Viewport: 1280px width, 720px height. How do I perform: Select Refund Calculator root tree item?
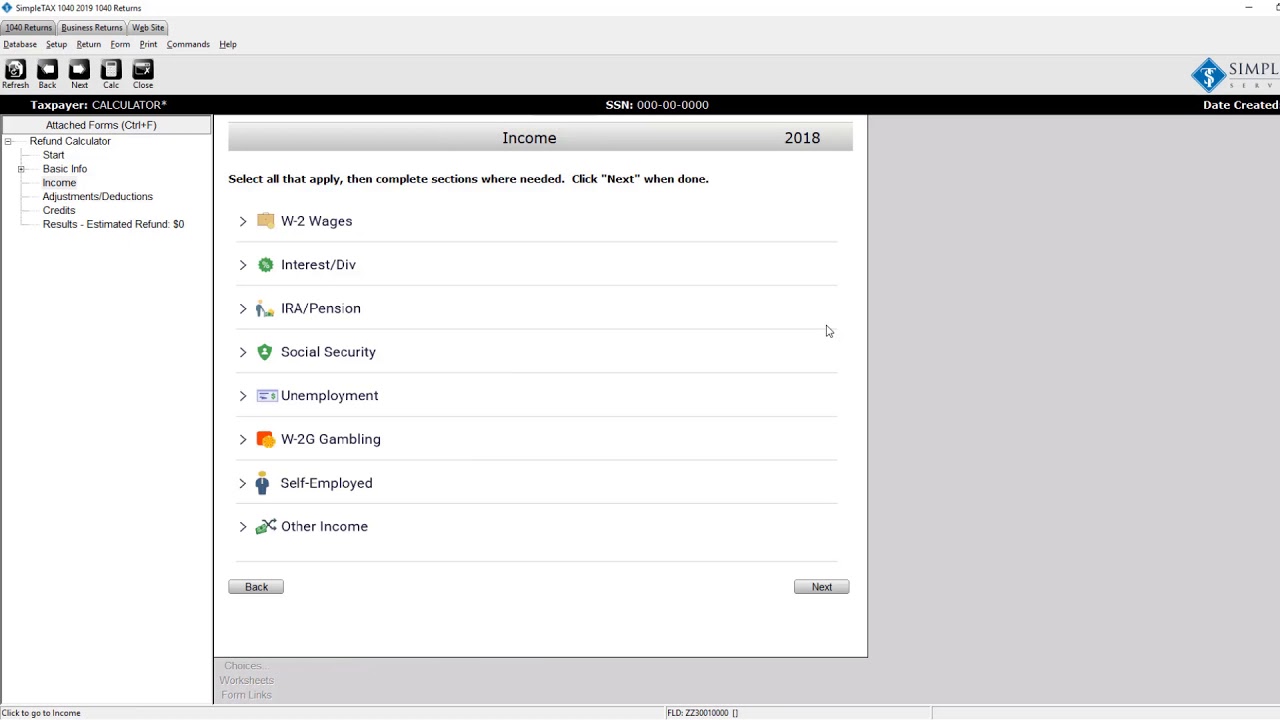[x=70, y=141]
